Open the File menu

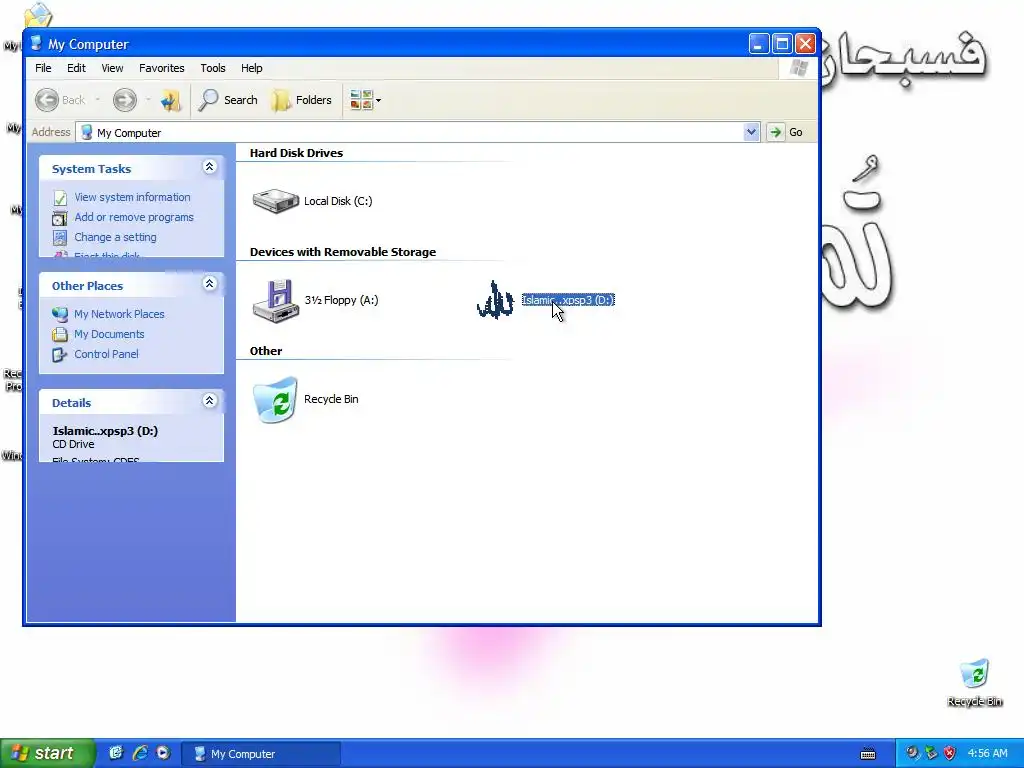(x=43, y=68)
